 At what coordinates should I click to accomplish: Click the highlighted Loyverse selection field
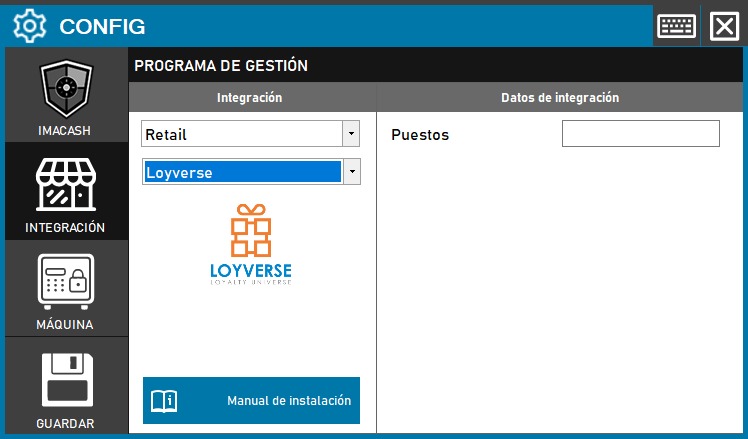click(x=241, y=172)
